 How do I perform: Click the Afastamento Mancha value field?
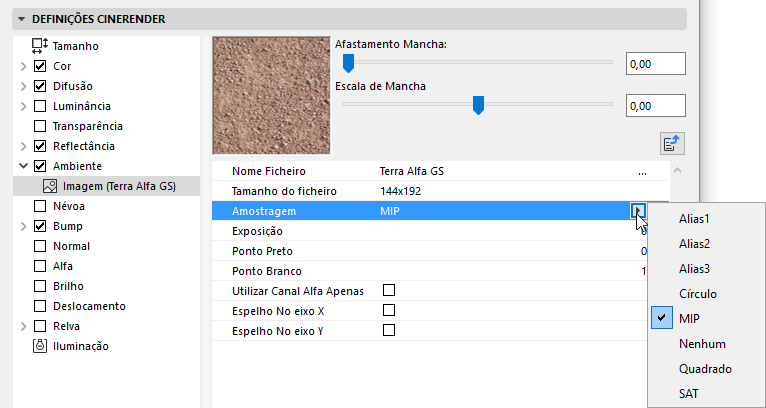click(x=654, y=64)
